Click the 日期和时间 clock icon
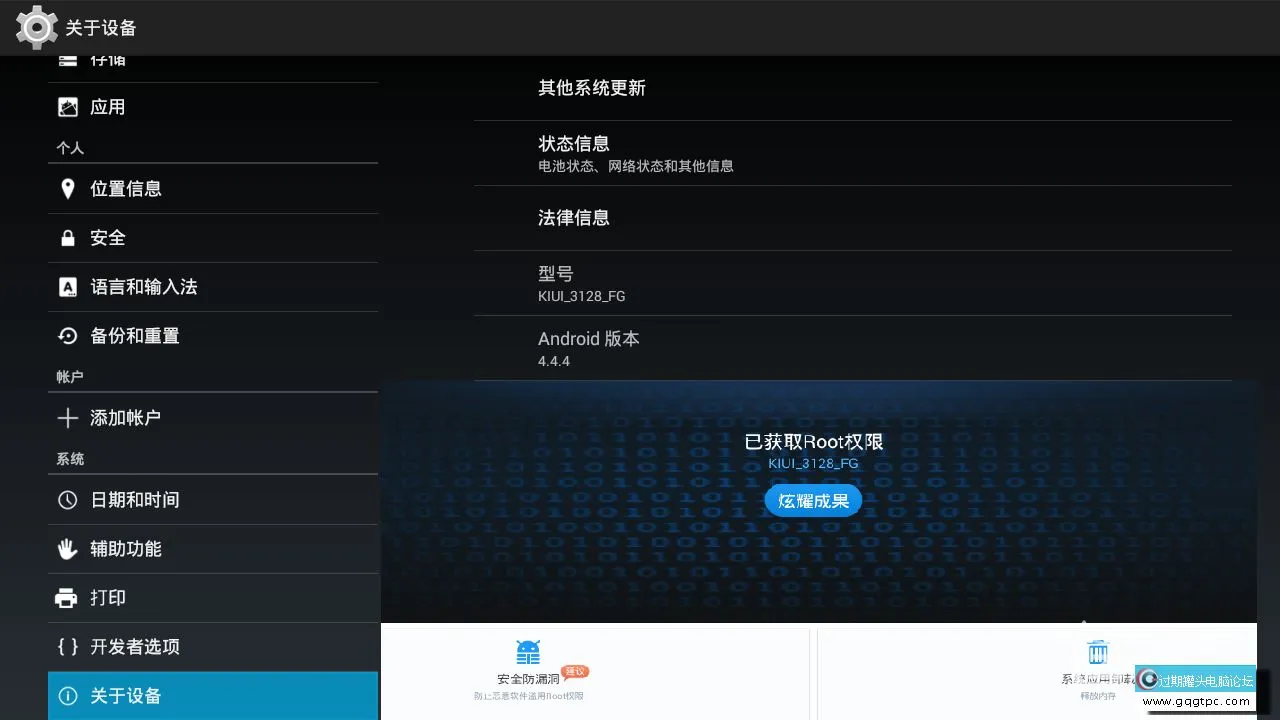 tap(68, 500)
